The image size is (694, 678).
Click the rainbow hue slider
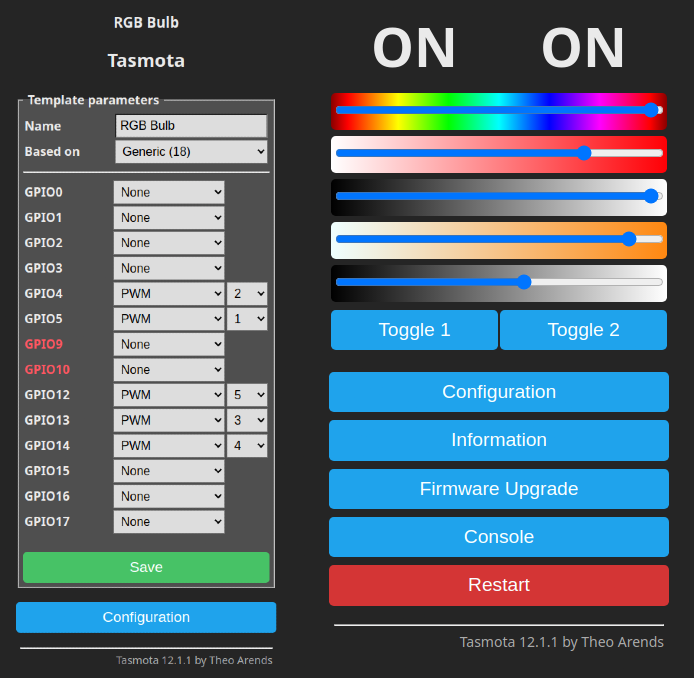pos(499,110)
